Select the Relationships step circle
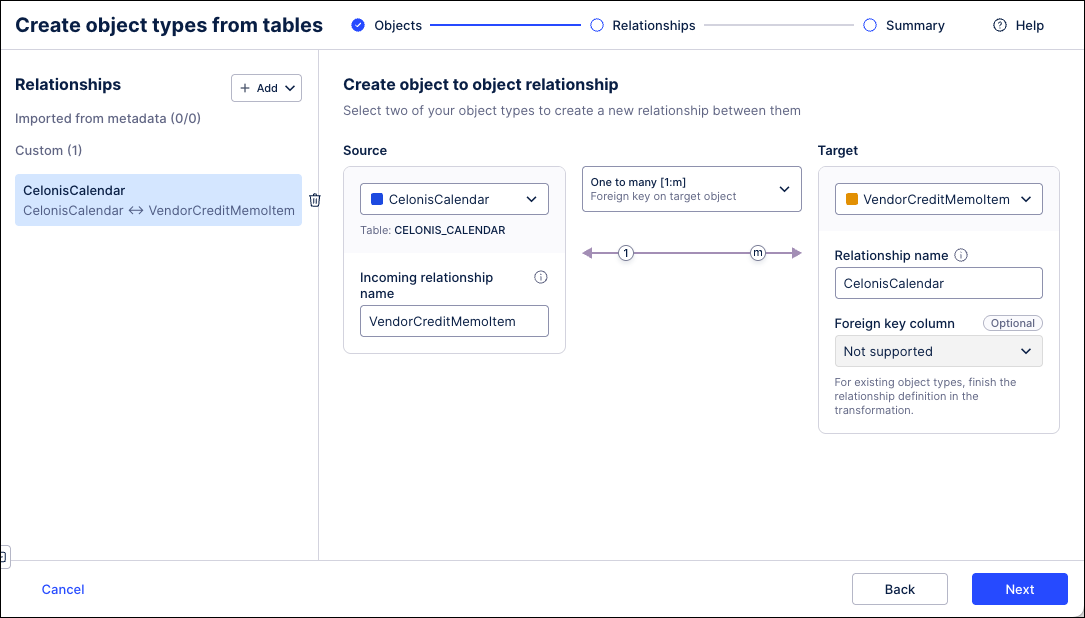The width and height of the screenshot is (1085, 618). pyautogui.click(x=597, y=25)
